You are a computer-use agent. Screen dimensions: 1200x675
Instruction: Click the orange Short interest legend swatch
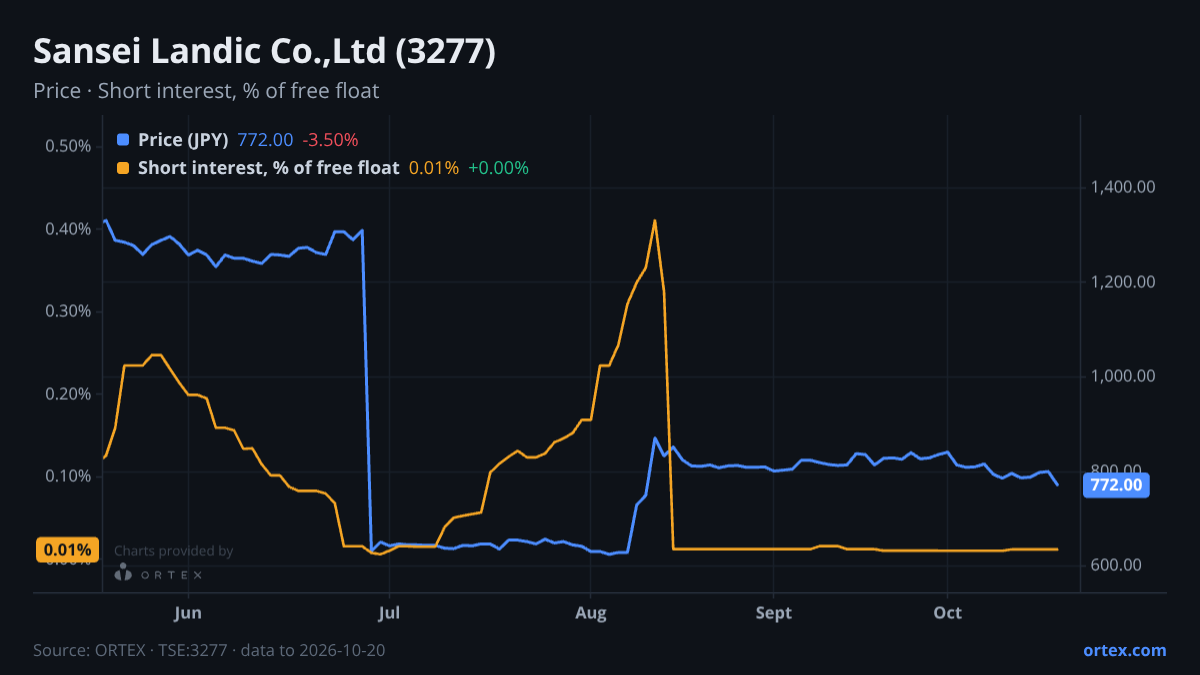(x=123, y=168)
